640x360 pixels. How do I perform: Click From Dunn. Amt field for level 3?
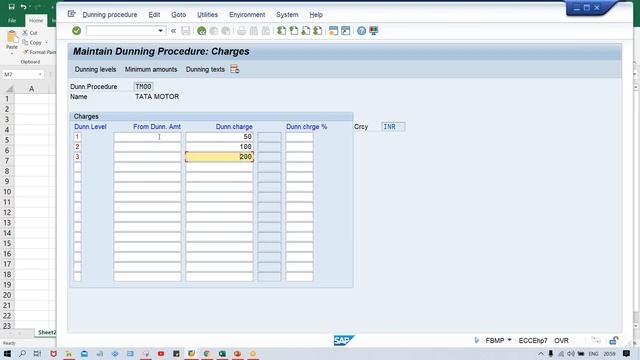pos(147,157)
